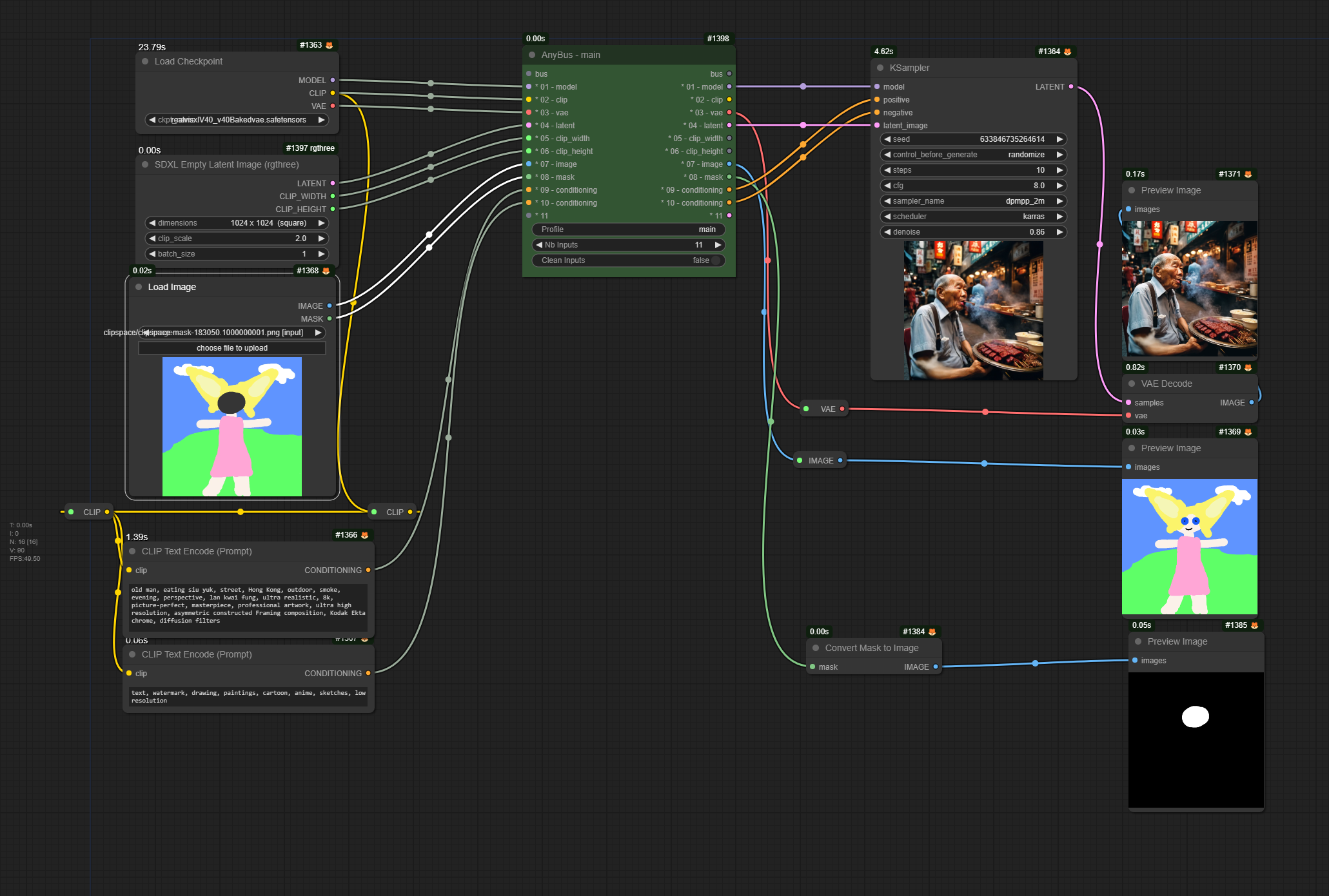This screenshot has width=1329, height=896.
Task: Collapse the KSampler node via title dot
Action: 880,68
